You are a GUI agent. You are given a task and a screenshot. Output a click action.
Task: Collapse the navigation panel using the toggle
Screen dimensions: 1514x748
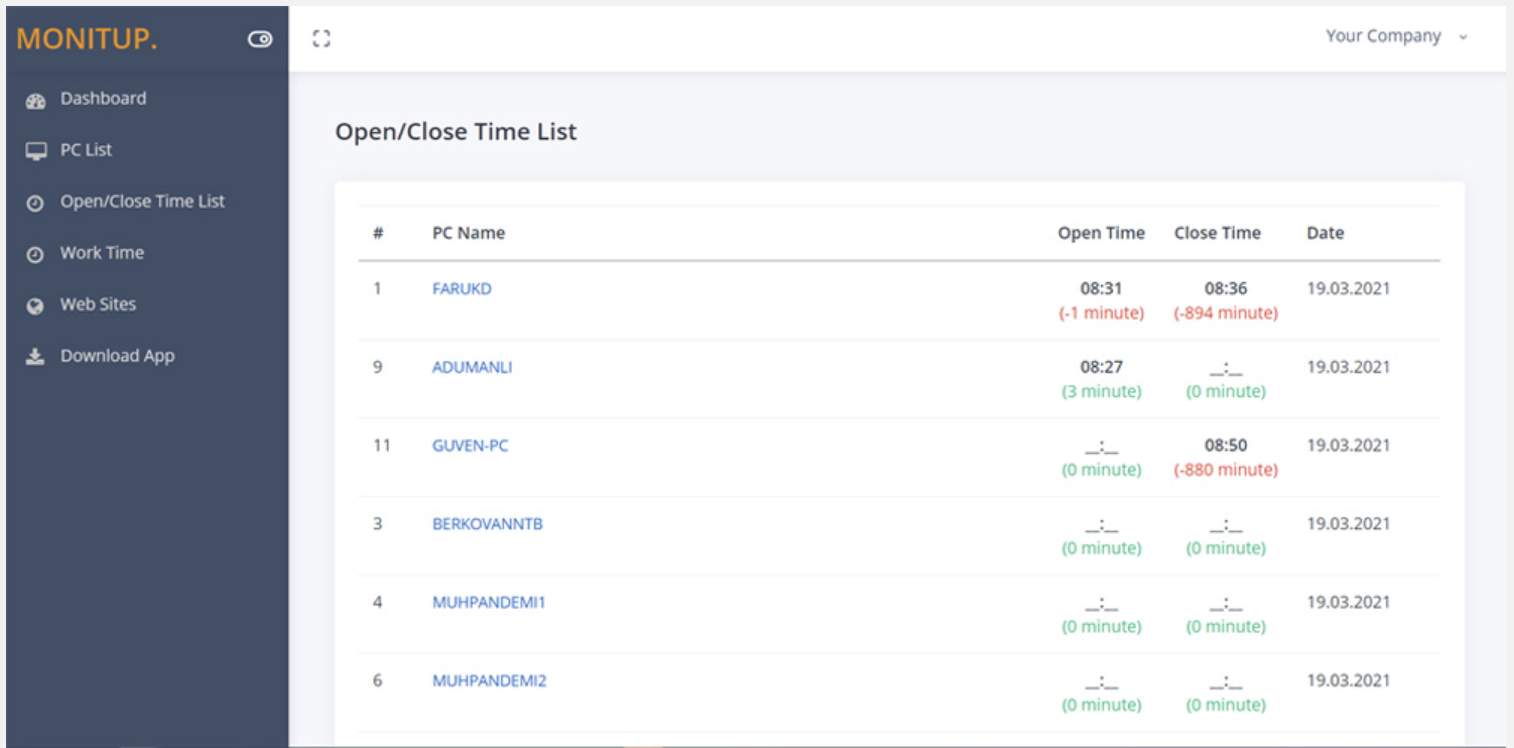tap(260, 38)
